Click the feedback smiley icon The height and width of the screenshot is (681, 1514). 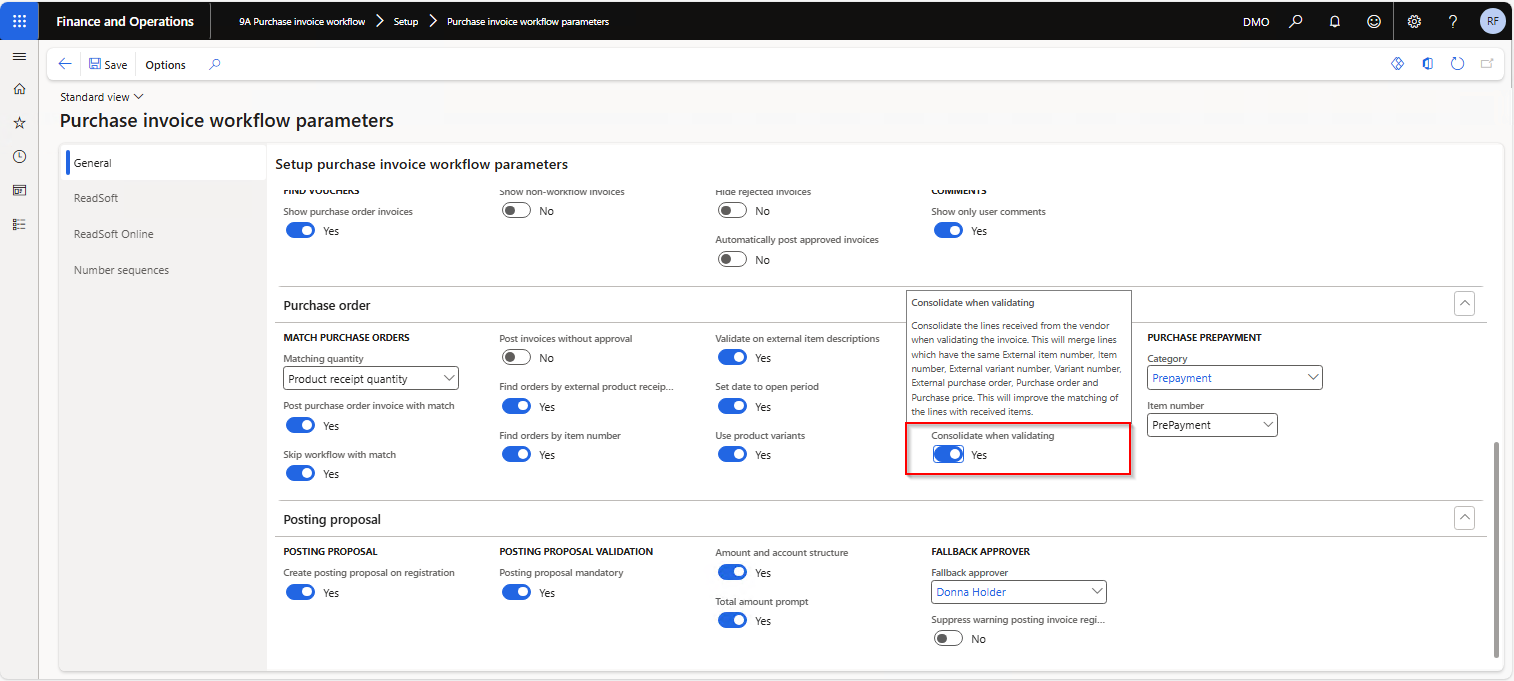1374,21
